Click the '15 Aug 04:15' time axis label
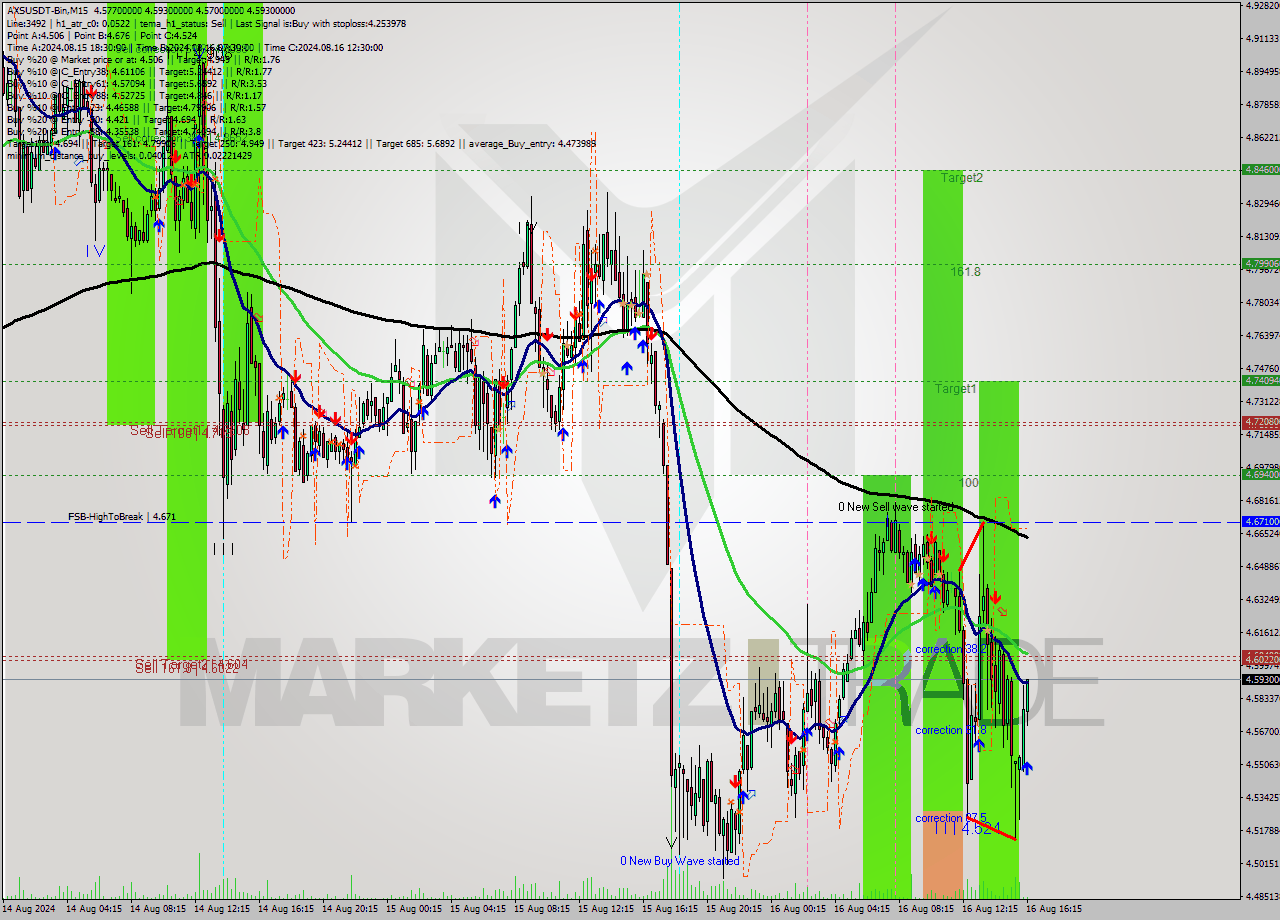This screenshot has width=1280, height=920. coord(478,909)
